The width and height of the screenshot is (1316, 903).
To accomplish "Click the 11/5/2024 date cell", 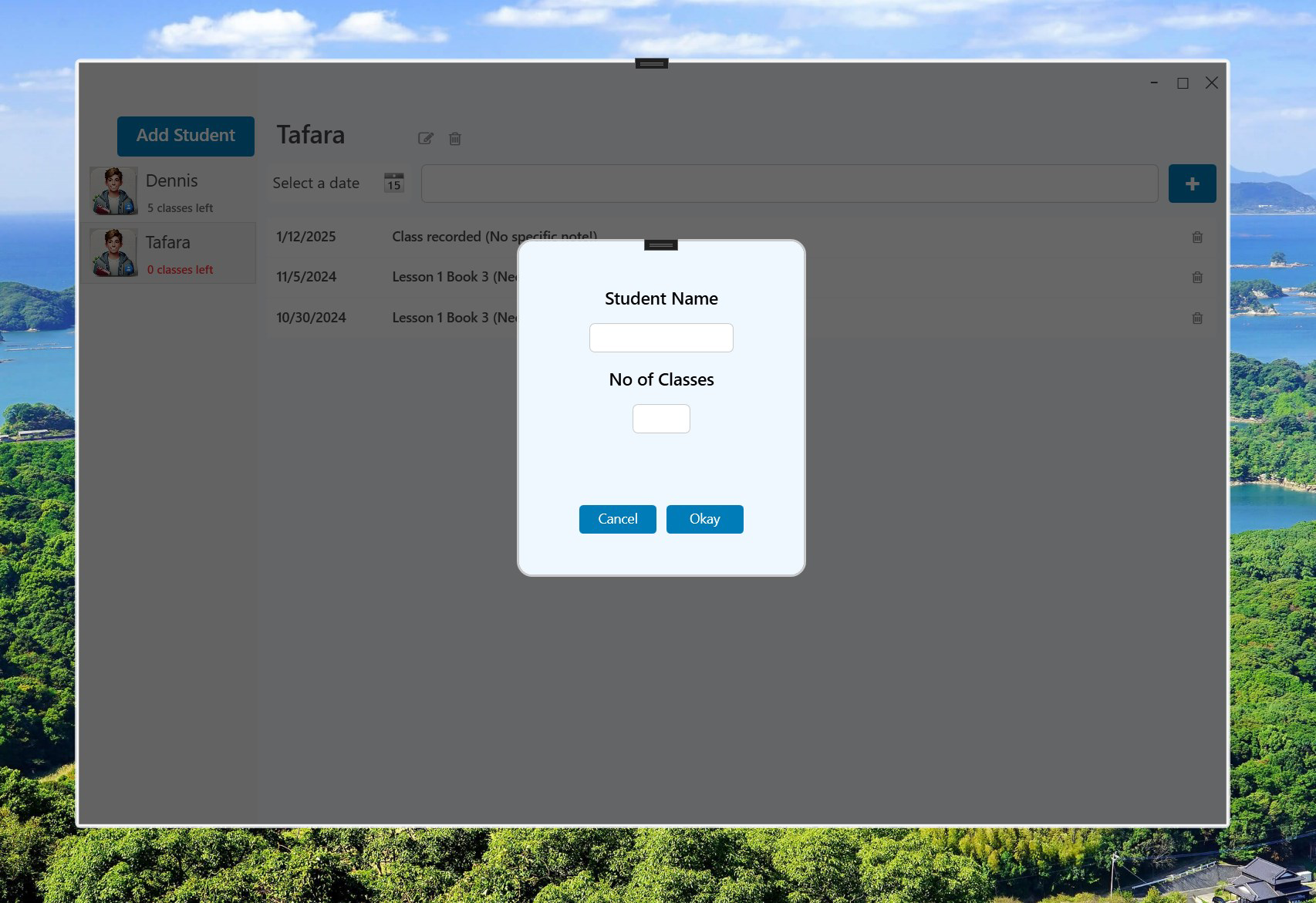I will click(x=306, y=277).
